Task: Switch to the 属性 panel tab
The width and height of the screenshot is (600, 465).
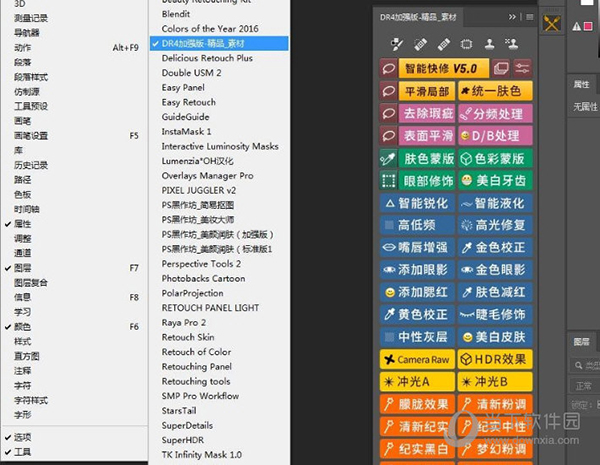Action: click(581, 84)
